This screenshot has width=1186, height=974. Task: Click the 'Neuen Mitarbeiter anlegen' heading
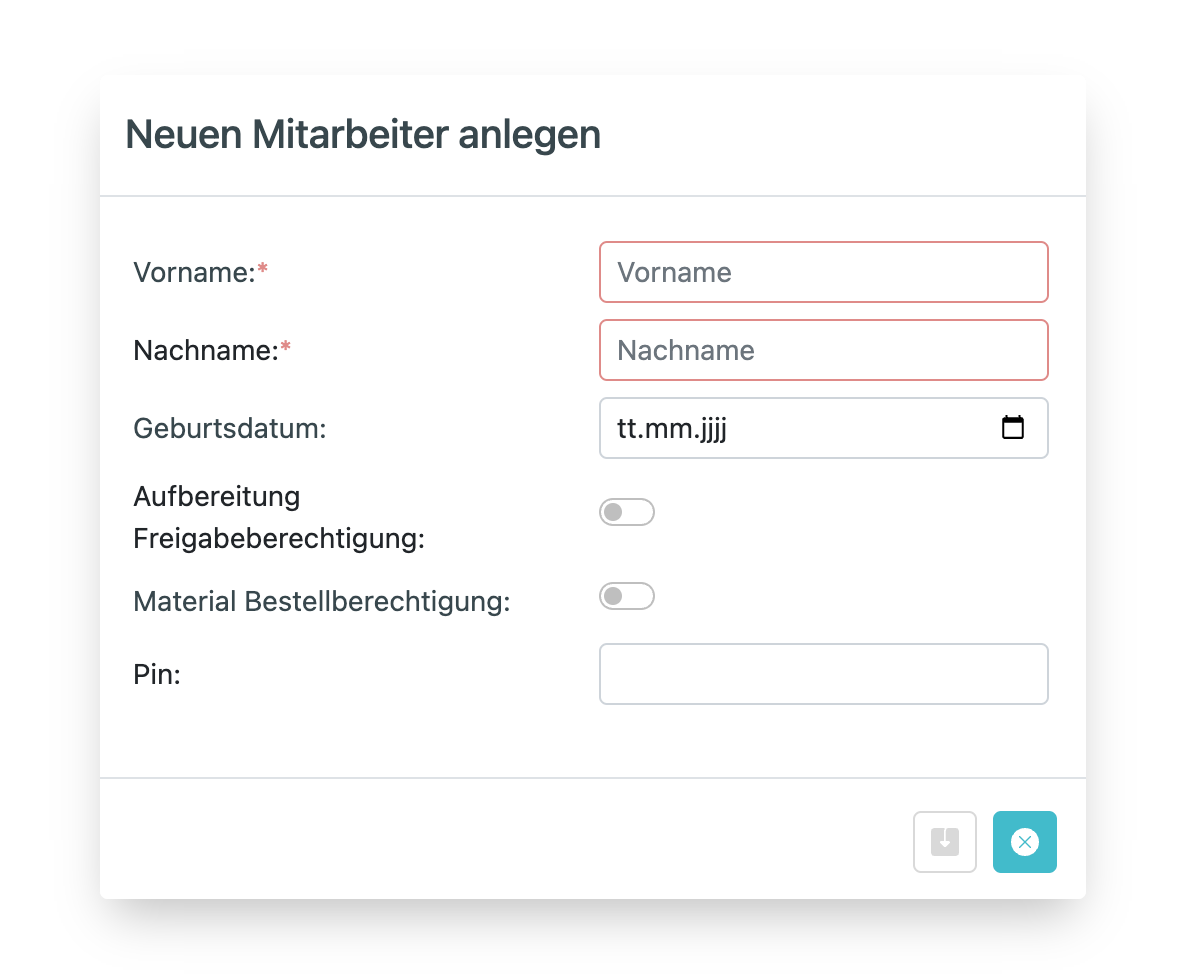363,135
